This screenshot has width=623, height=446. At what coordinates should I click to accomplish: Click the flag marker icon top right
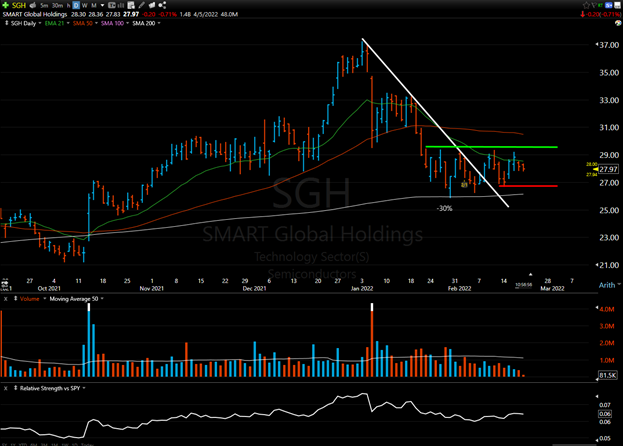coord(594,5)
